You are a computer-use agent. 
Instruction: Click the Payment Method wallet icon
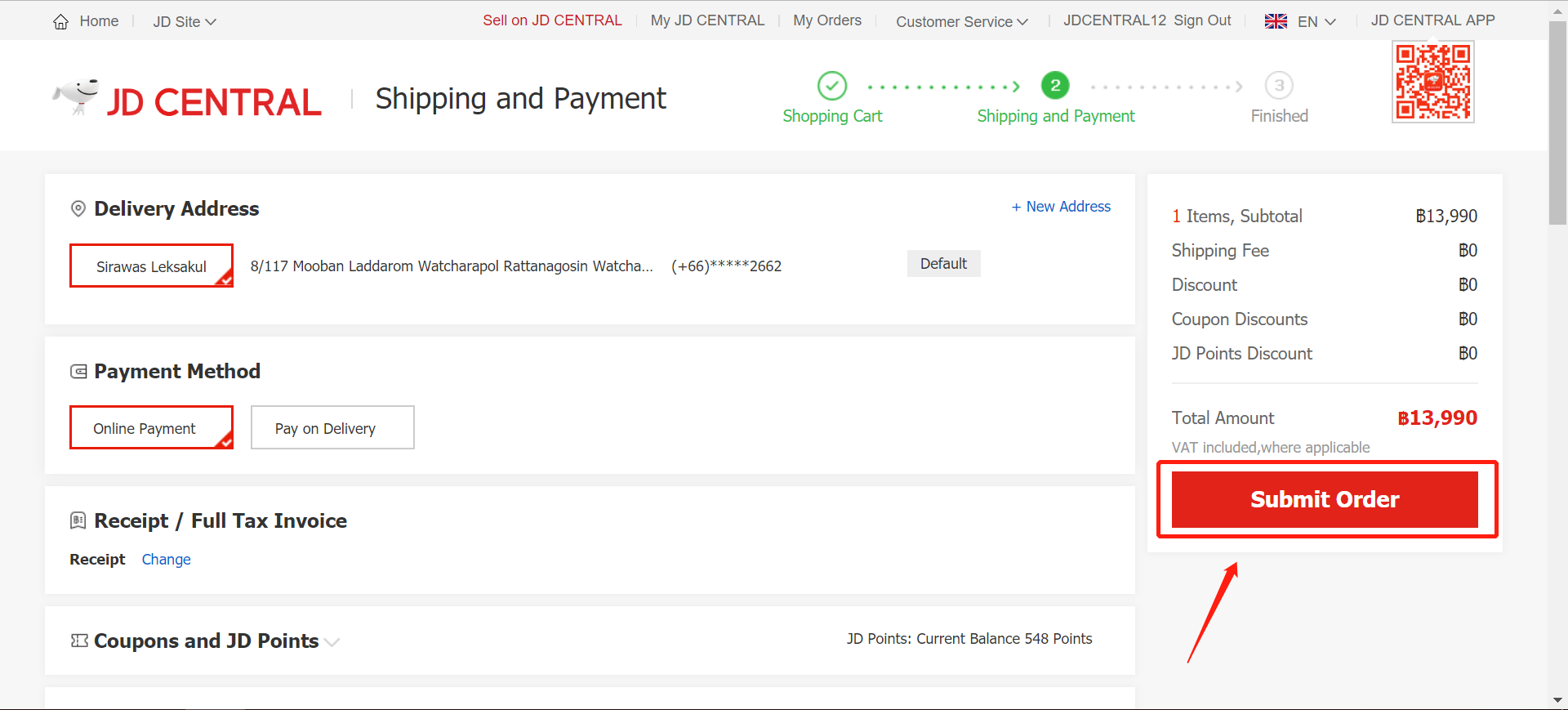point(78,372)
